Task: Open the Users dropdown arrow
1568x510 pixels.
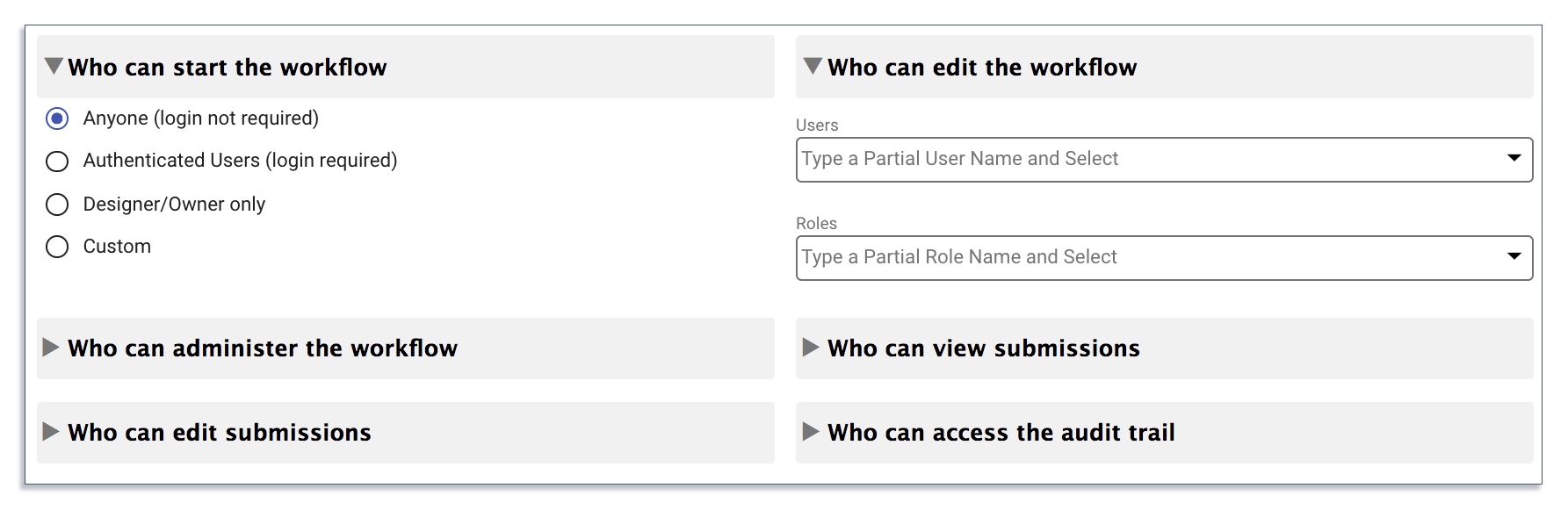Action: point(1514,158)
